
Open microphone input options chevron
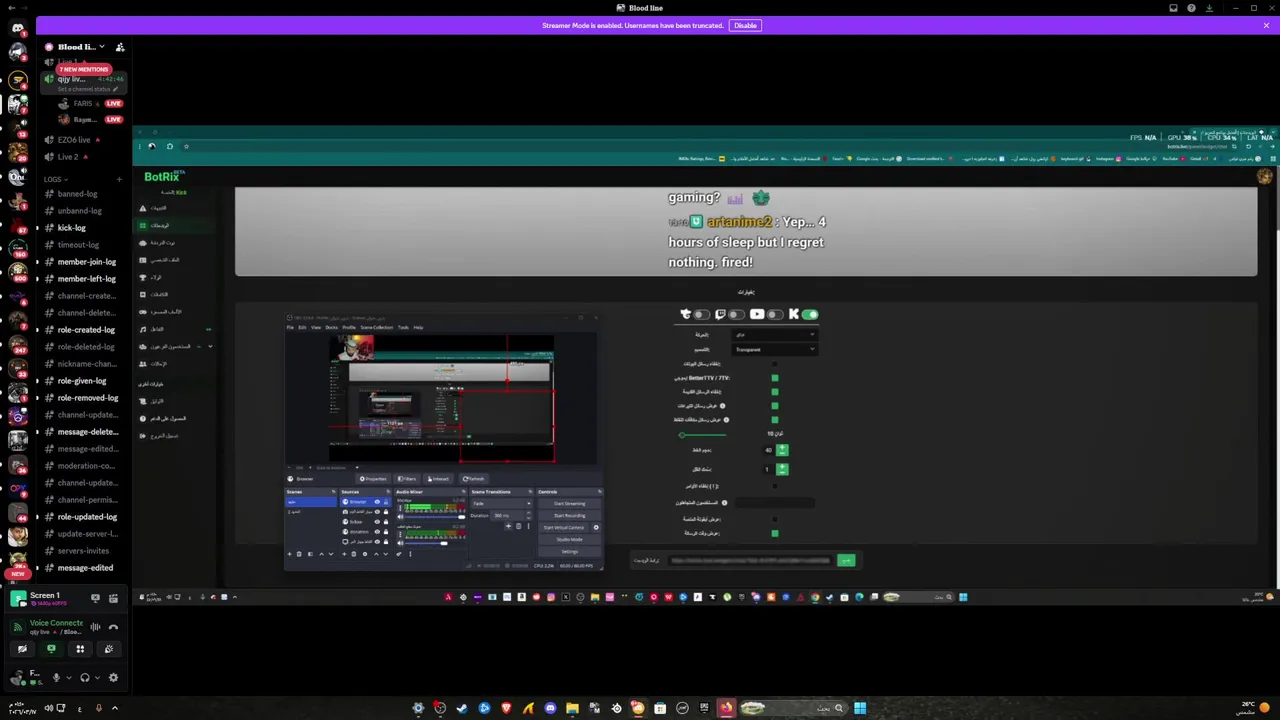68,678
